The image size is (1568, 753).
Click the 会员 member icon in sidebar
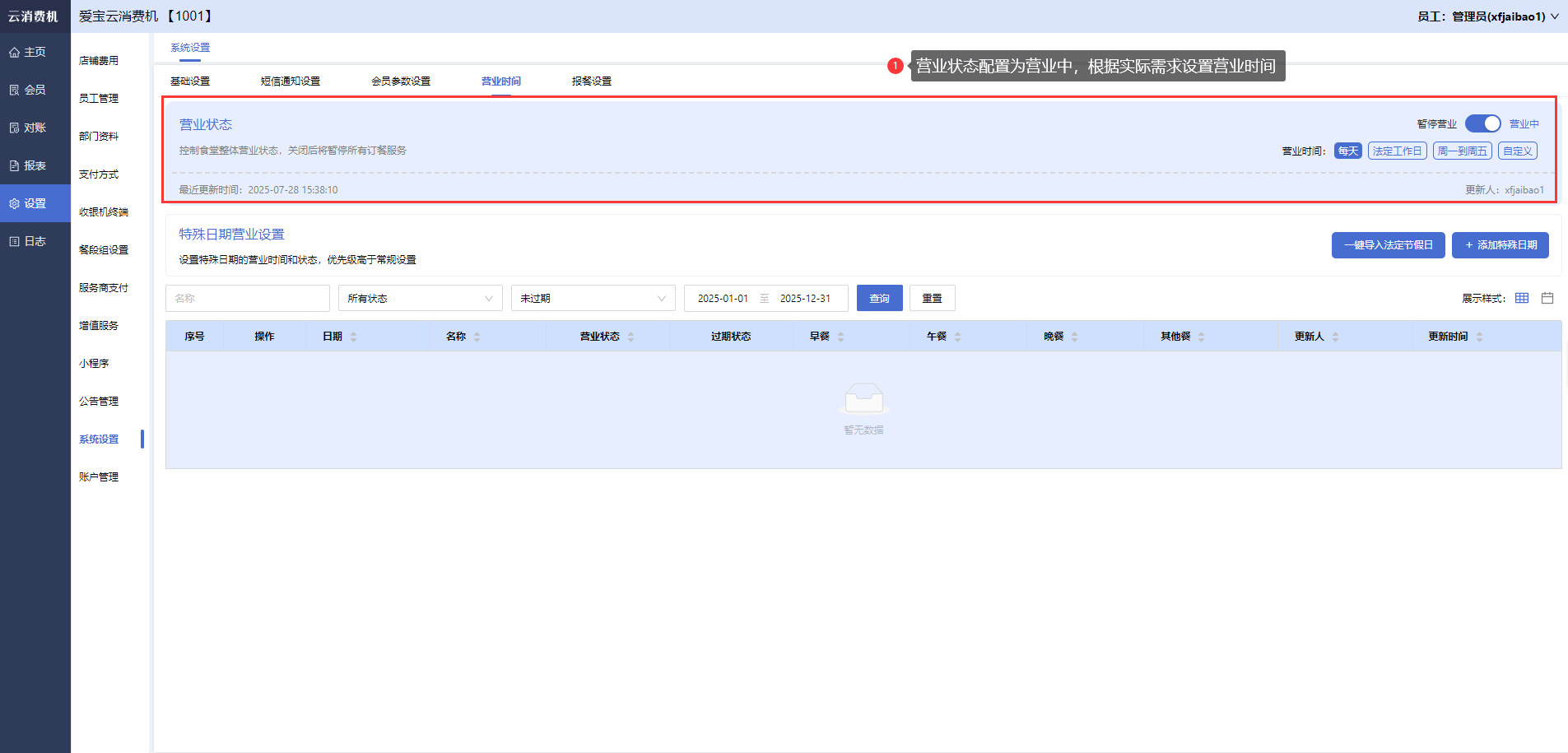(14, 91)
